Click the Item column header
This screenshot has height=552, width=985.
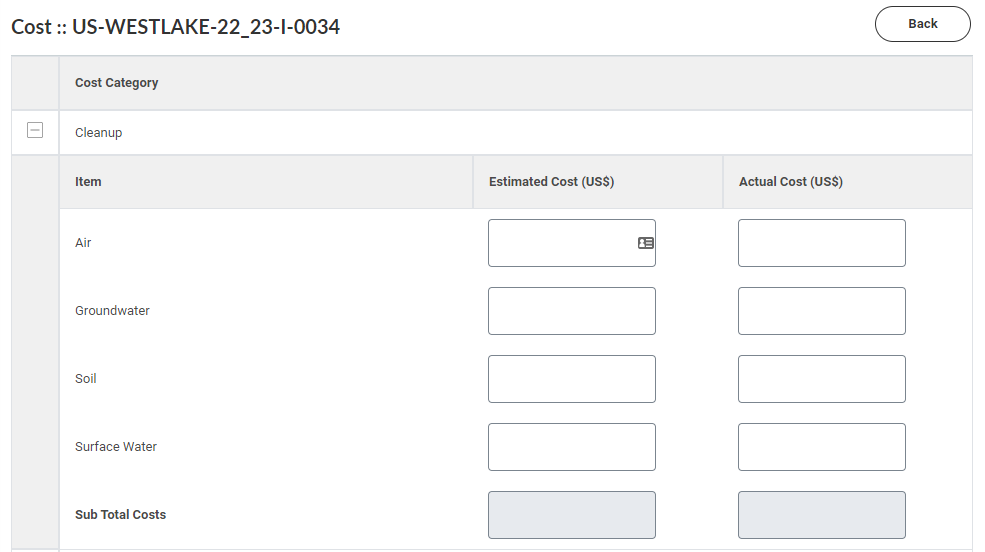(88, 181)
